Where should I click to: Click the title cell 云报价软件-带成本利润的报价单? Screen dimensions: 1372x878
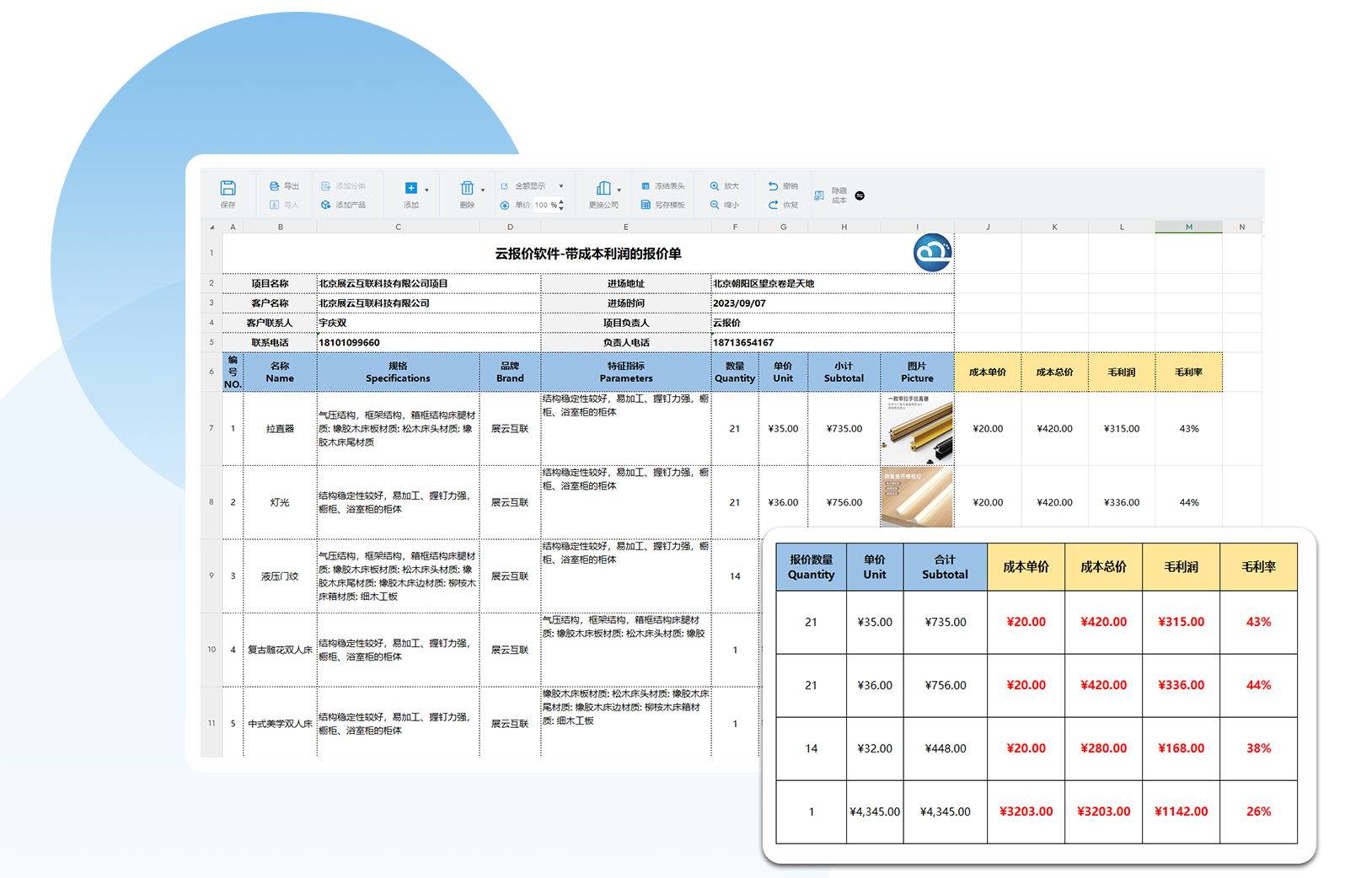pos(588,254)
